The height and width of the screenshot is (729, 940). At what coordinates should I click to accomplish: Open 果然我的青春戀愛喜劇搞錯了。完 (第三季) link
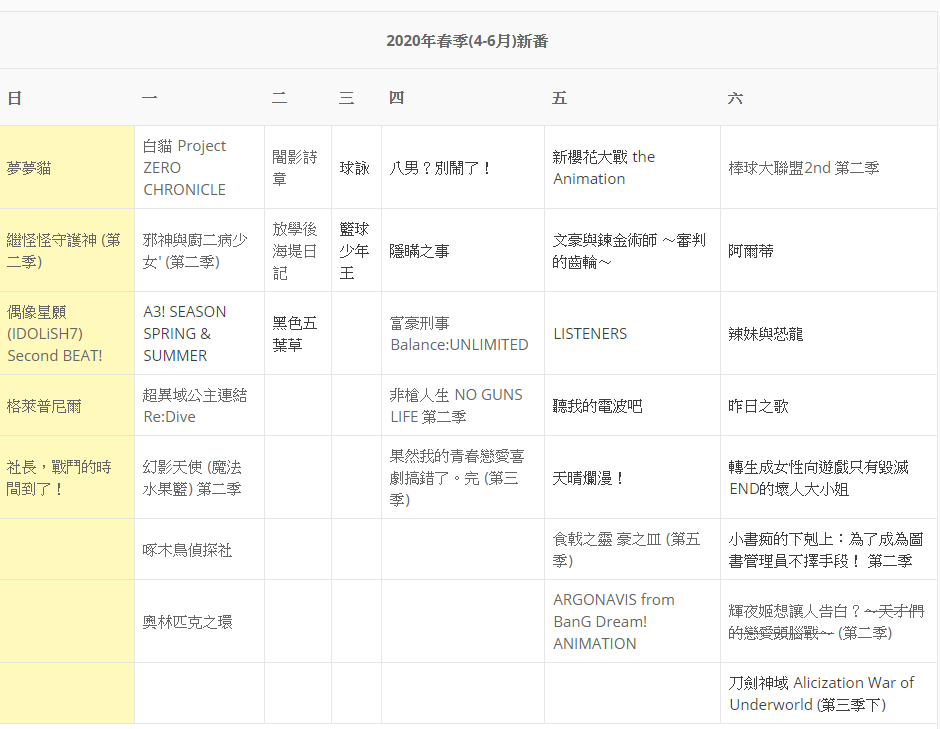coord(457,478)
